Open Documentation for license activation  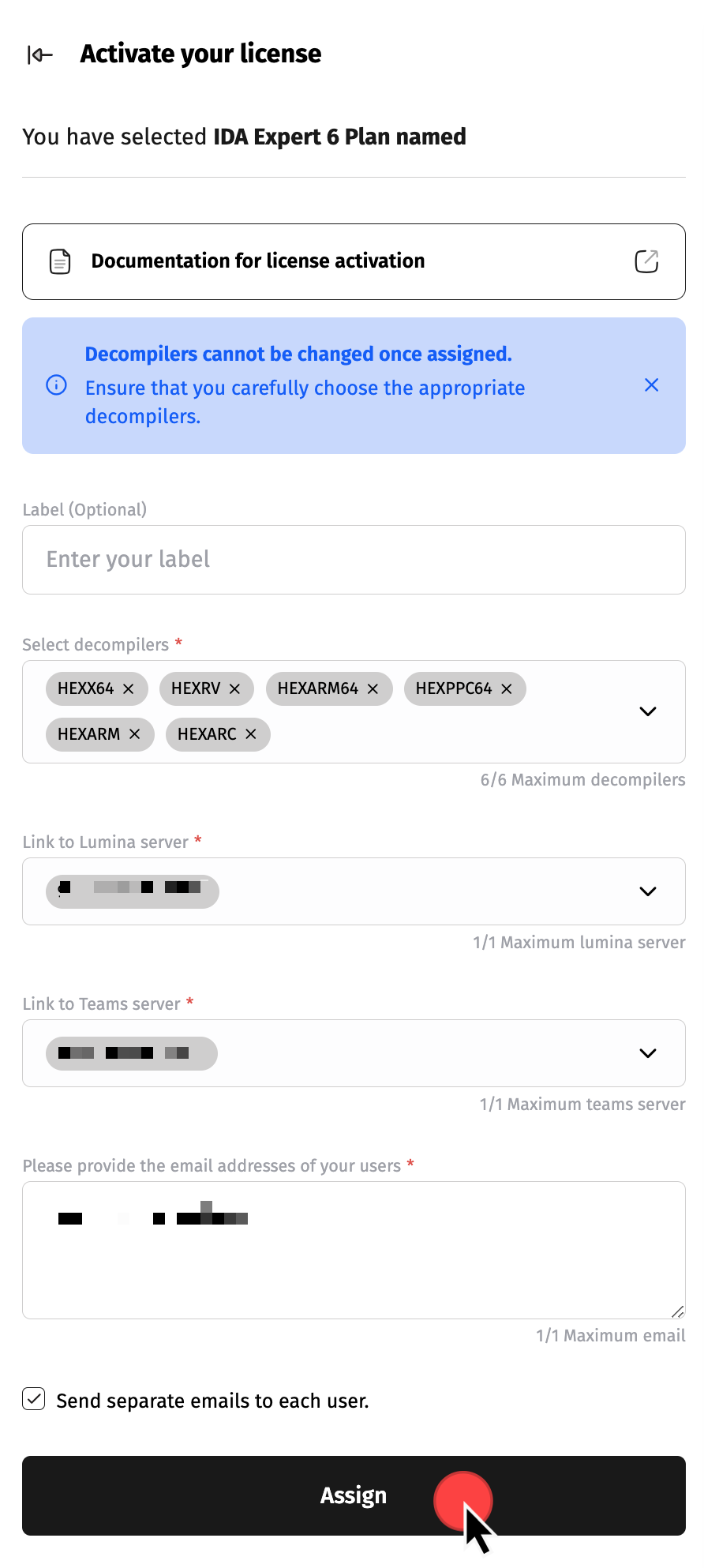pyautogui.click(x=258, y=261)
